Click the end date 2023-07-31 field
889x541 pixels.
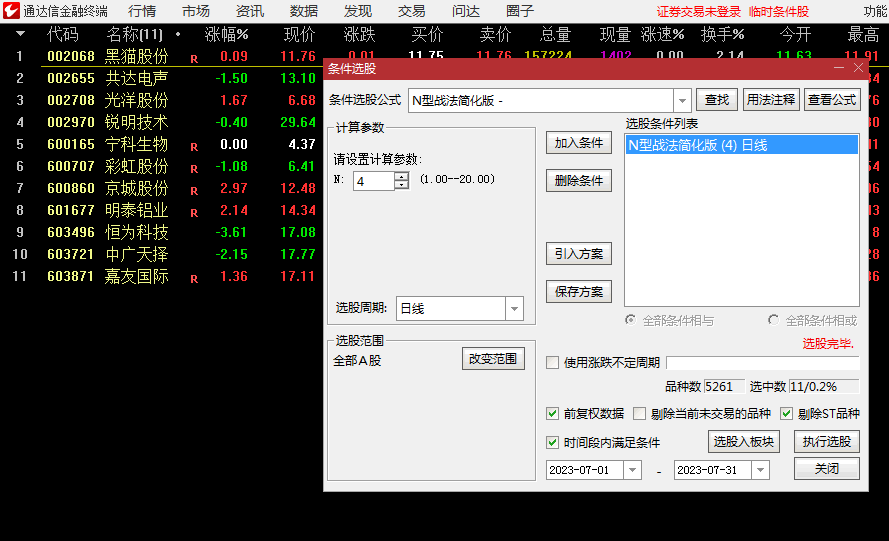click(x=713, y=470)
